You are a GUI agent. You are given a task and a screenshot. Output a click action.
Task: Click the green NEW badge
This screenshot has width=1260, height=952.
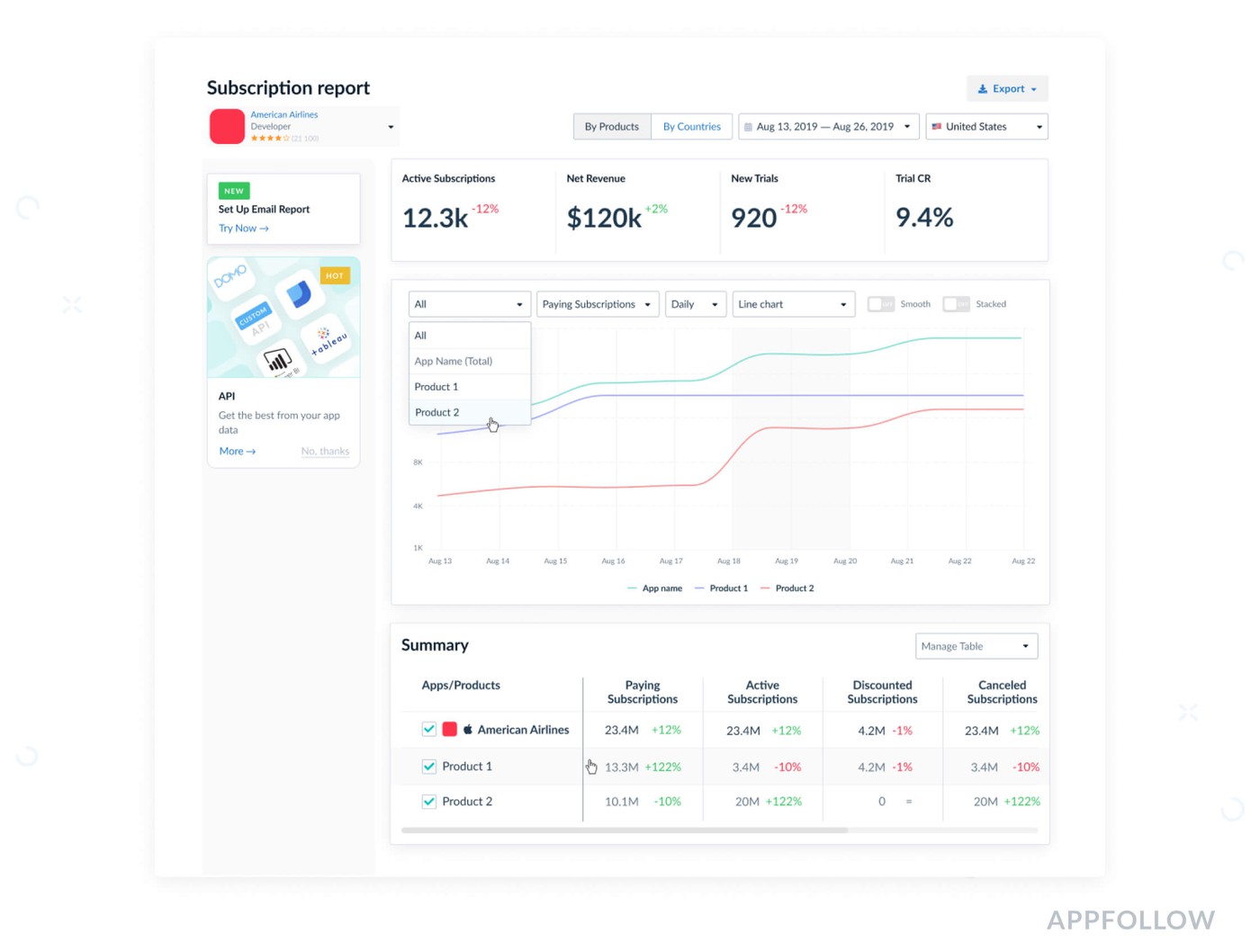coord(234,191)
